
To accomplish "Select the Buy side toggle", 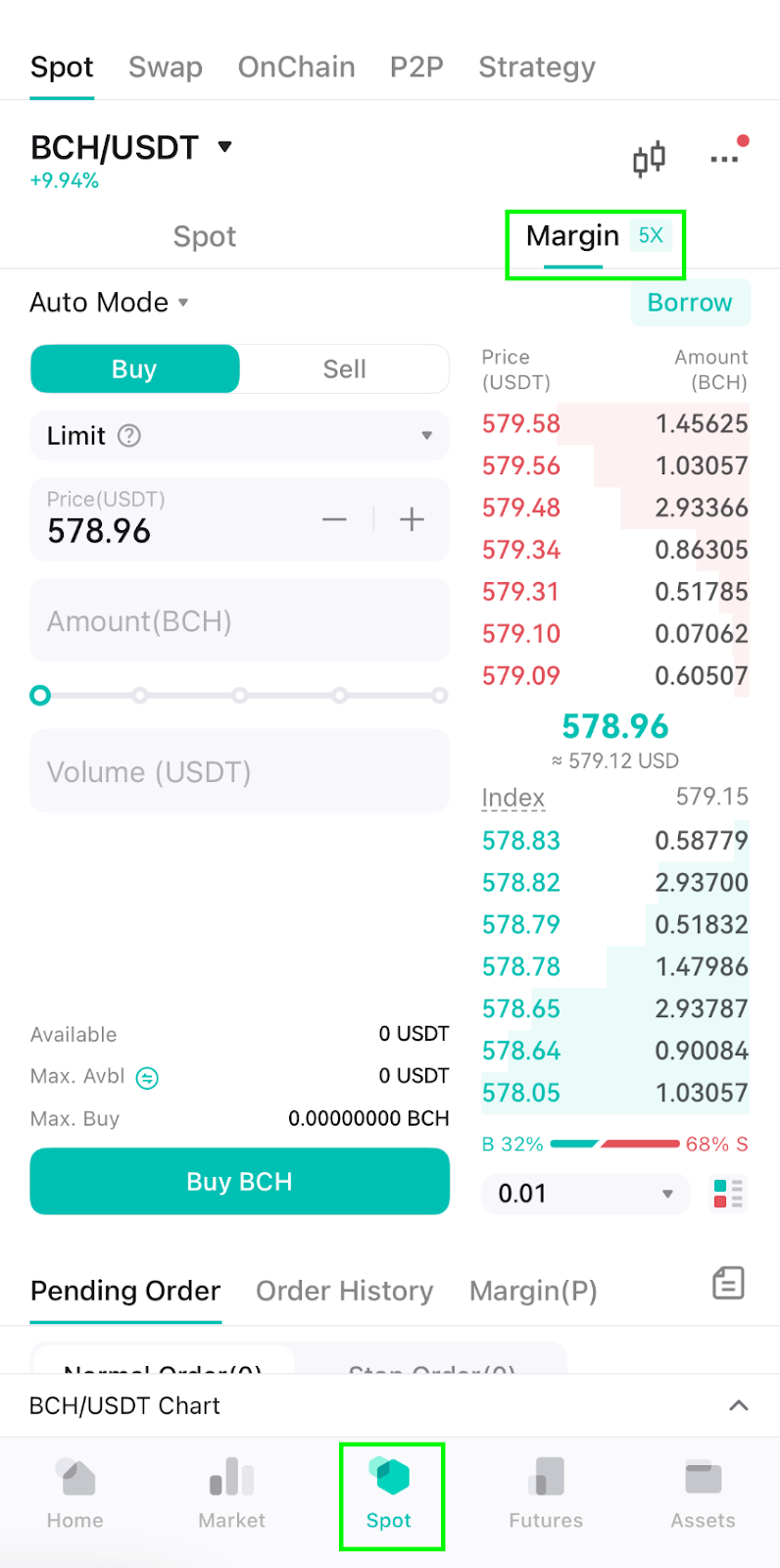I will point(135,369).
